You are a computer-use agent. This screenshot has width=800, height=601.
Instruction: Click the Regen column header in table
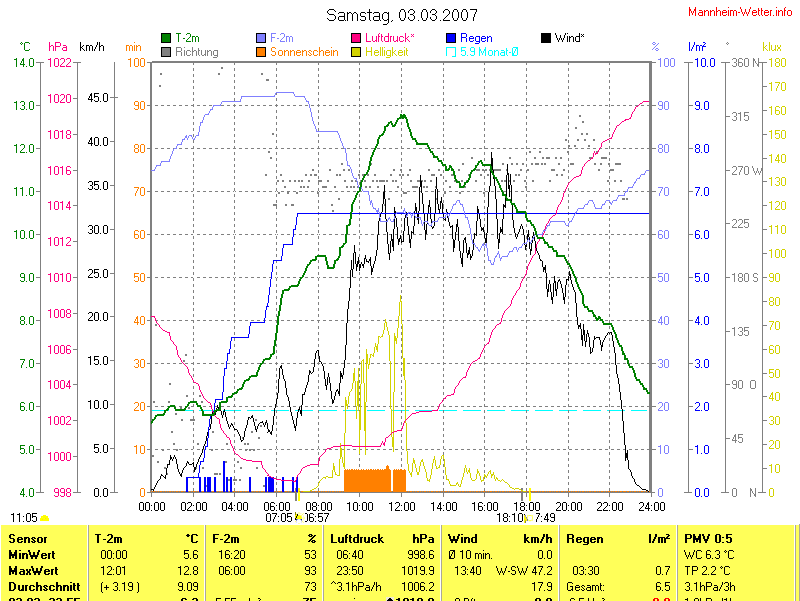(585, 539)
